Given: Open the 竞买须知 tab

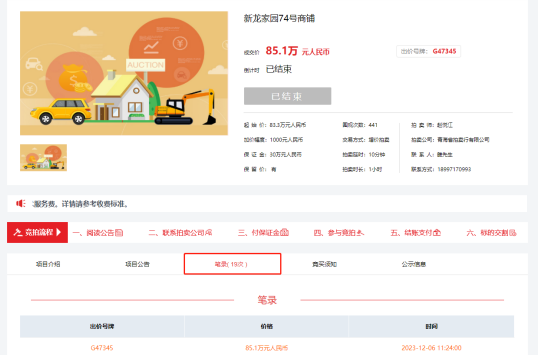Looking at the screenshot, I should click(324, 264).
